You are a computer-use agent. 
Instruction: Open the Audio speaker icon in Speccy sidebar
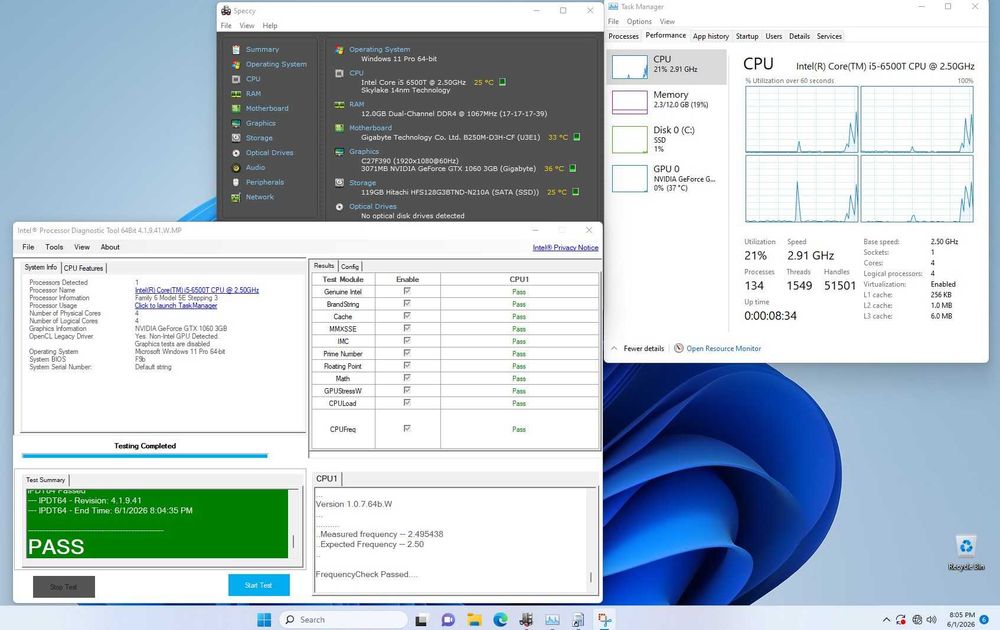[236, 168]
